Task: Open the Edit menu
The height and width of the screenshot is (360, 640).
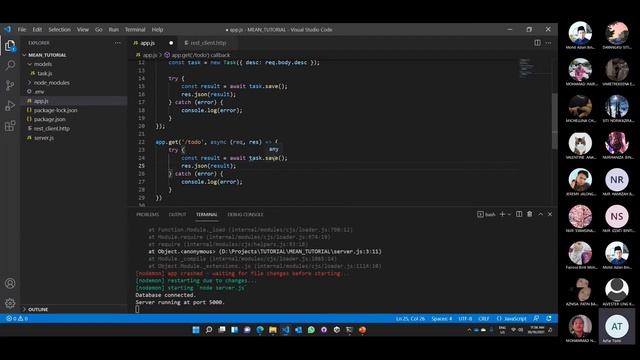Action: click(x=37, y=30)
